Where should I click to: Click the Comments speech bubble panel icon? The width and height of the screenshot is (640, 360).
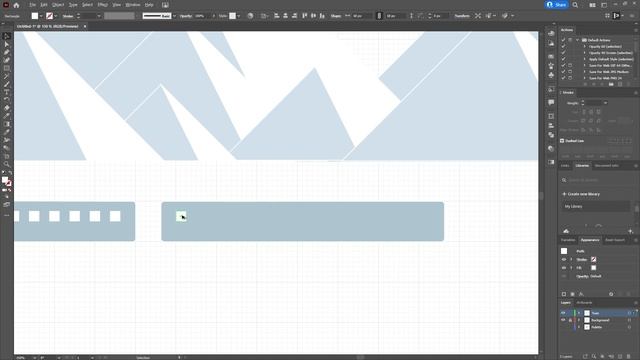coord(551,102)
